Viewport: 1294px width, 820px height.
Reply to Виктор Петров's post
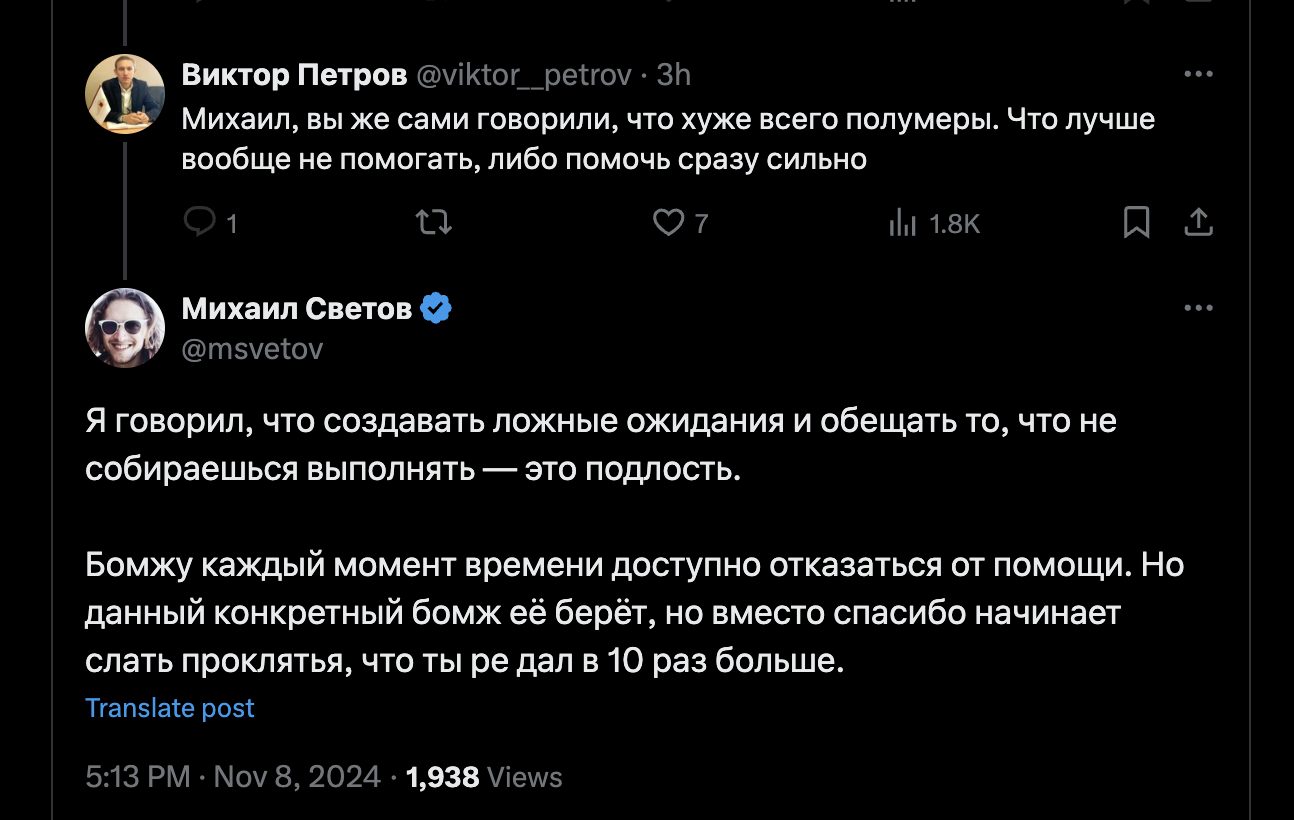(200, 222)
